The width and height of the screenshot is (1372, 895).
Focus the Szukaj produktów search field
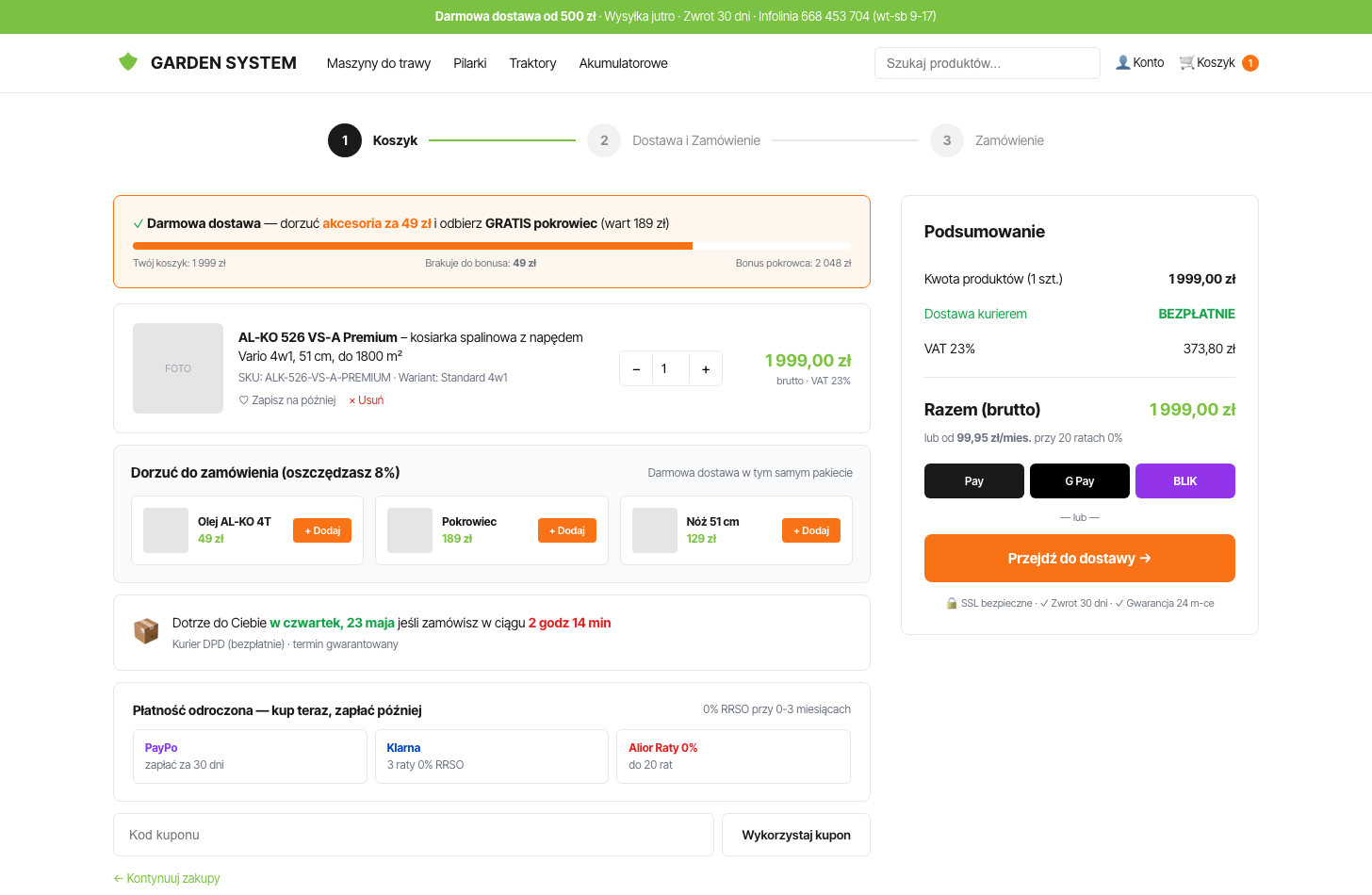[x=988, y=63]
